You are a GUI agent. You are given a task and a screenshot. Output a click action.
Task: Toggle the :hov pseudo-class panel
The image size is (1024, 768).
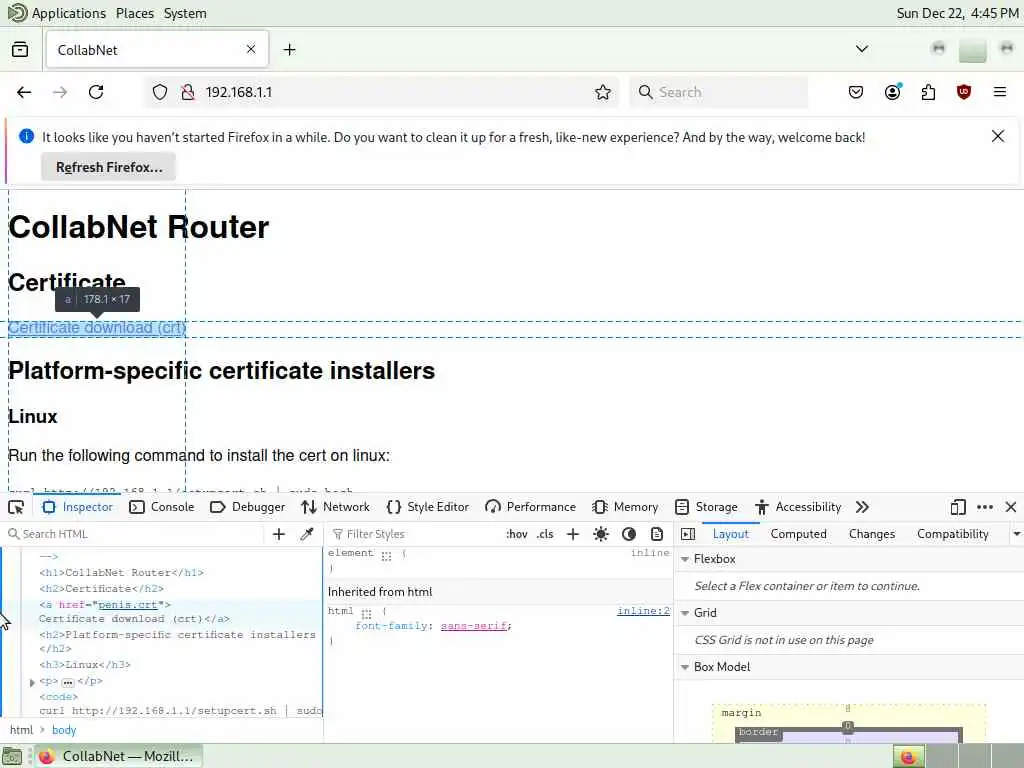pyautogui.click(x=517, y=534)
